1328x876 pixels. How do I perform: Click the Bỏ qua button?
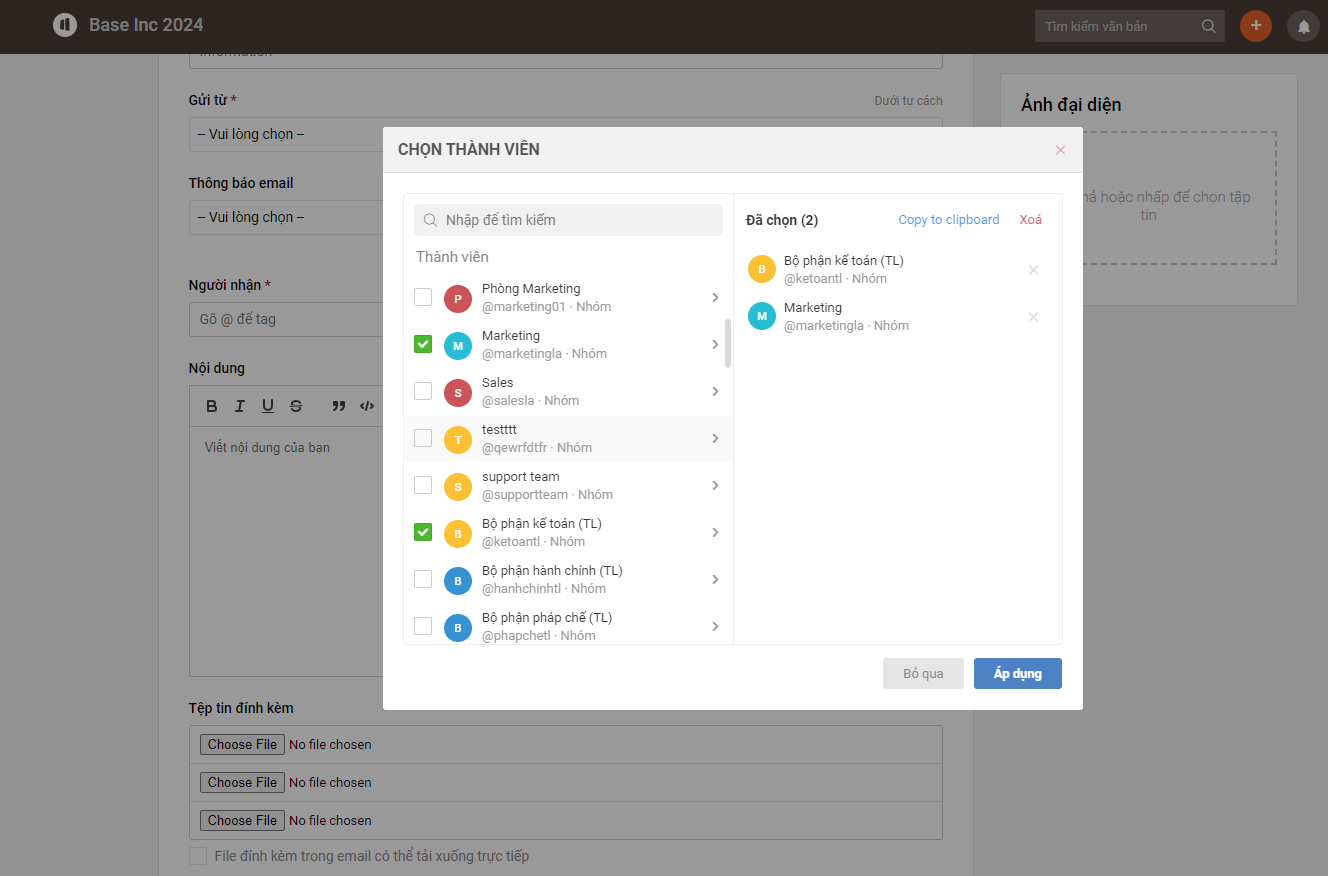tap(923, 674)
